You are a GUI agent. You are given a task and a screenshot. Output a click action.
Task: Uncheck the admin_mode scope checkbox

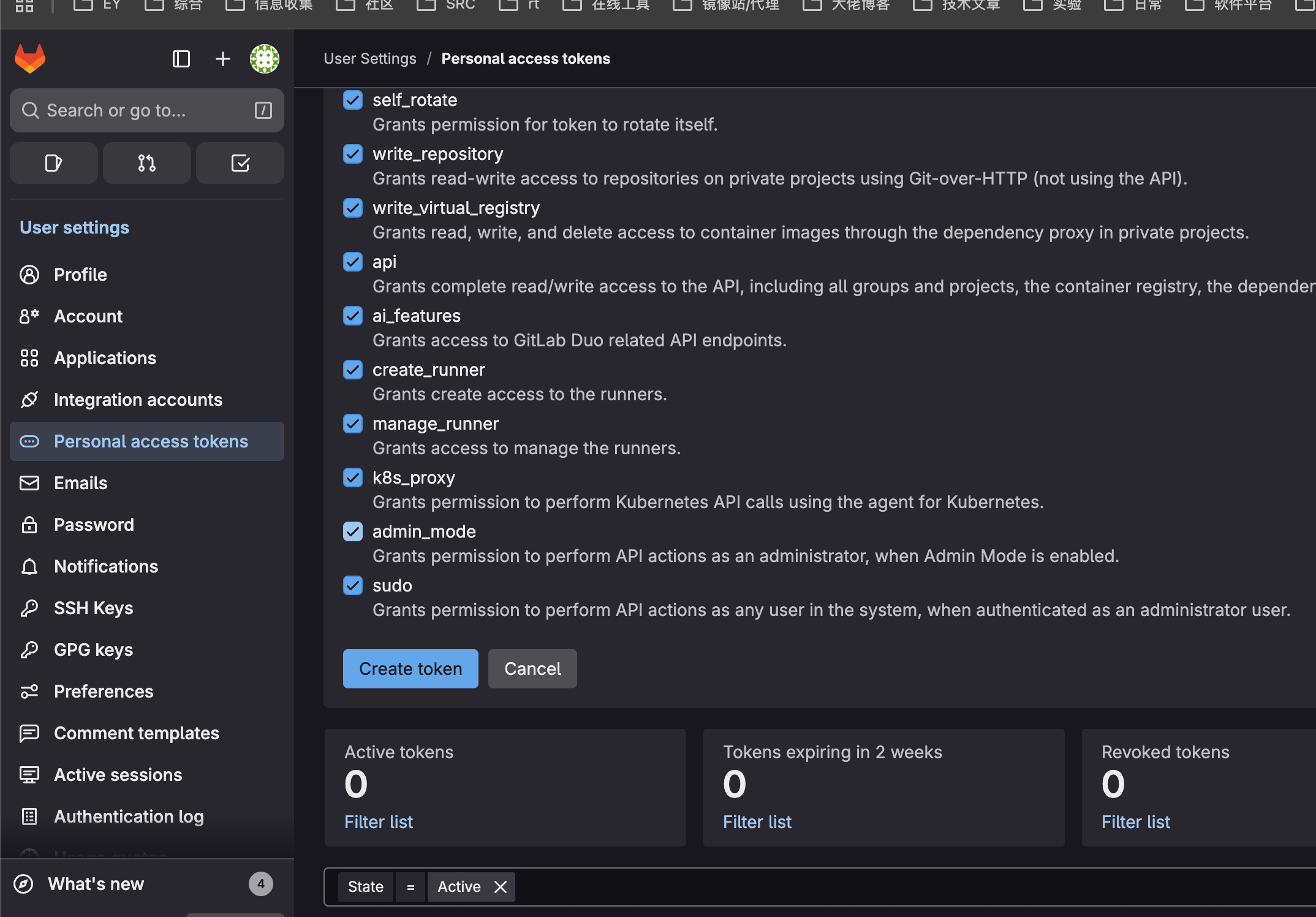pos(353,531)
